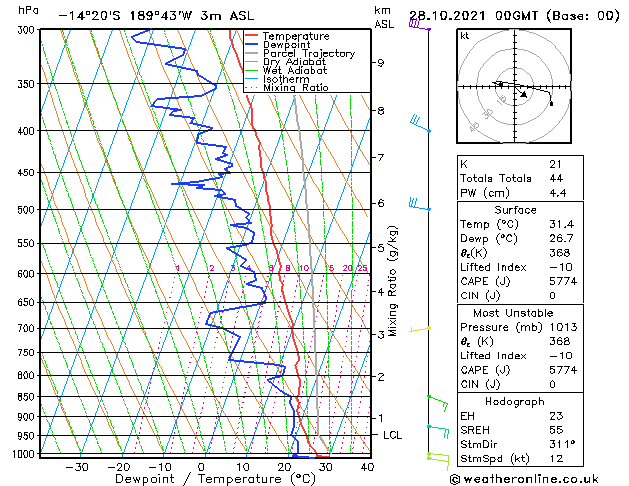Click the SREH value 55

click(x=556, y=430)
